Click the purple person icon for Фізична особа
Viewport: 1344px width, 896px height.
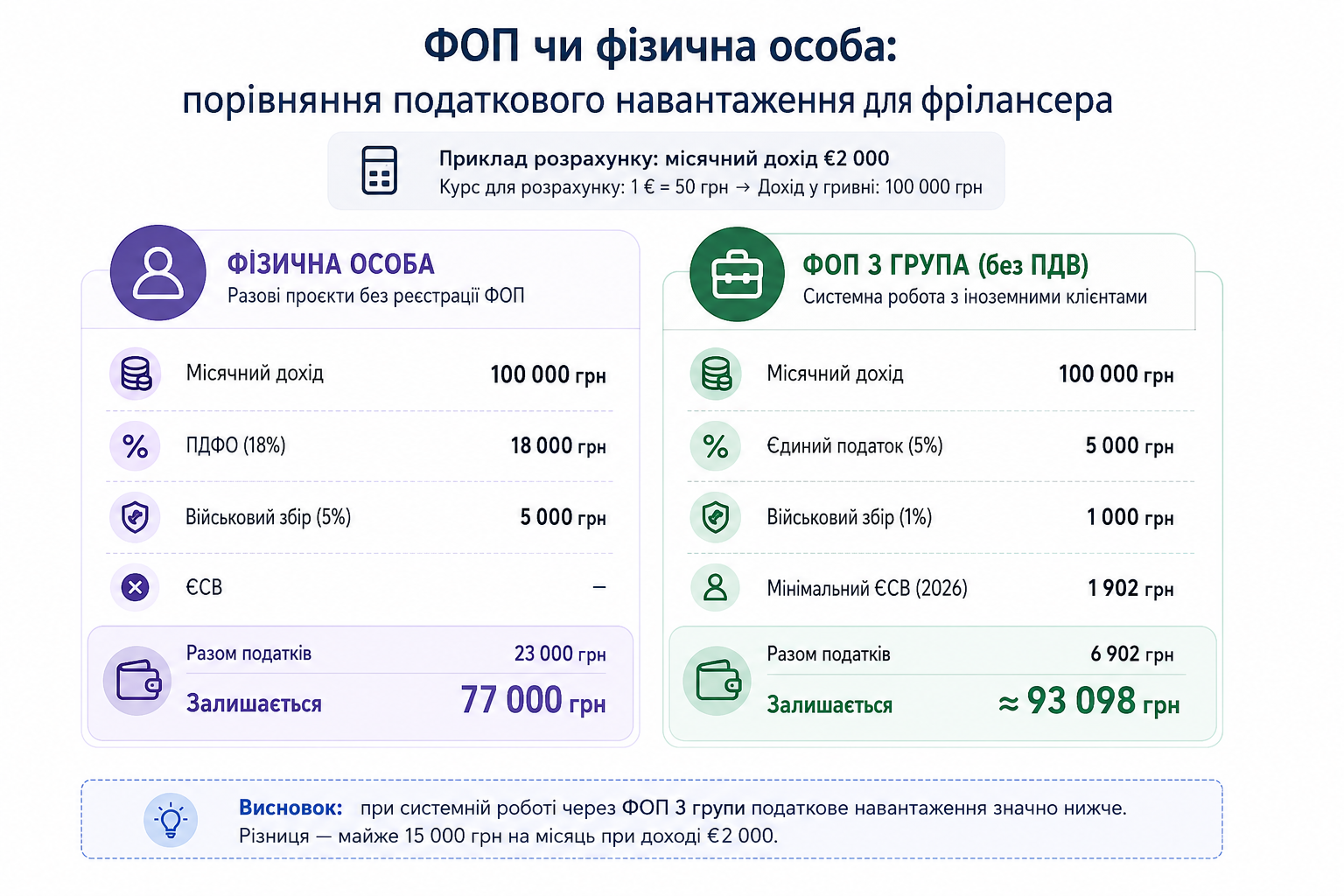coord(157,273)
